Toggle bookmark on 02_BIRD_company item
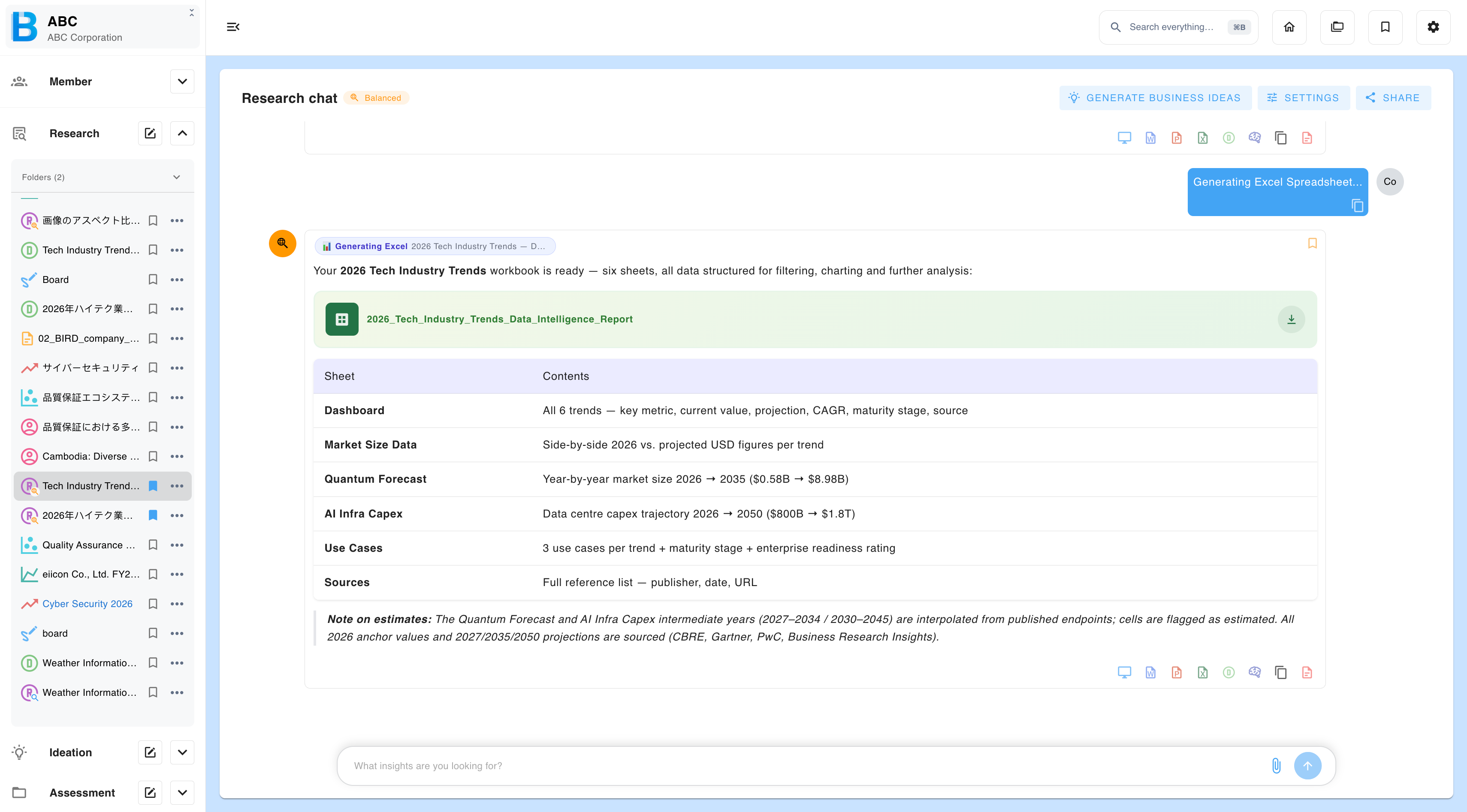The width and height of the screenshot is (1467, 812). coord(153,339)
